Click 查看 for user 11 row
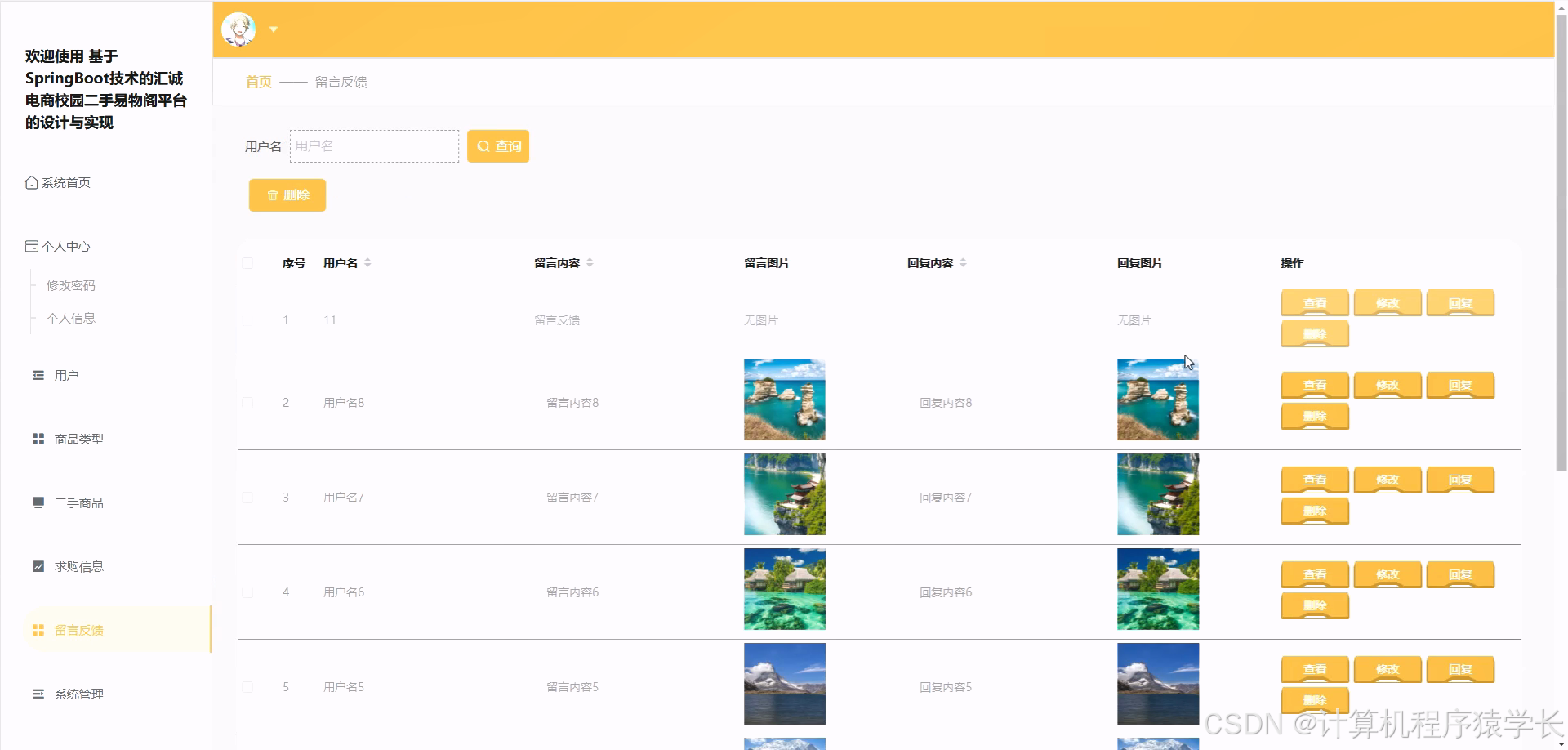Screen dimensions: 1568x750 pyautogui.click(x=1315, y=303)
